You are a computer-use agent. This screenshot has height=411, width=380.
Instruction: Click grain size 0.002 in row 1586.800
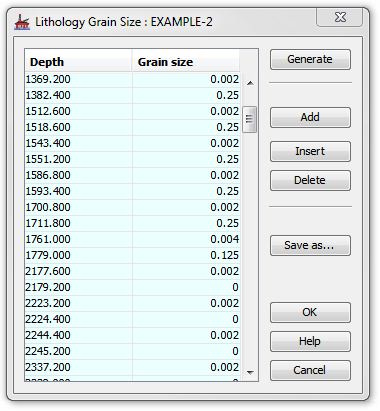click(186, 175)
